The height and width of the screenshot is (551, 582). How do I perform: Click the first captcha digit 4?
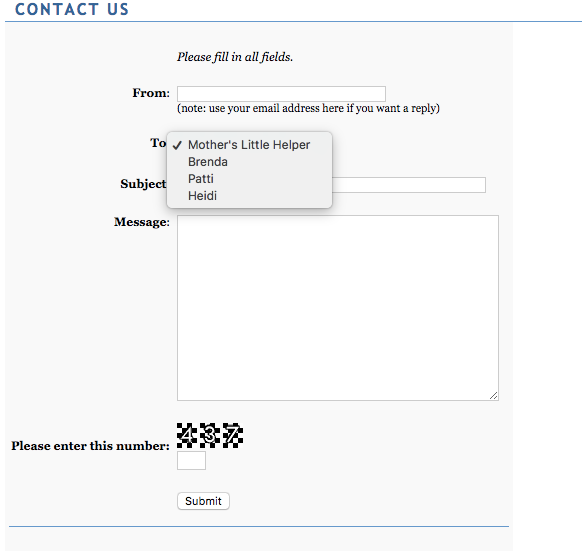(187, 435)
